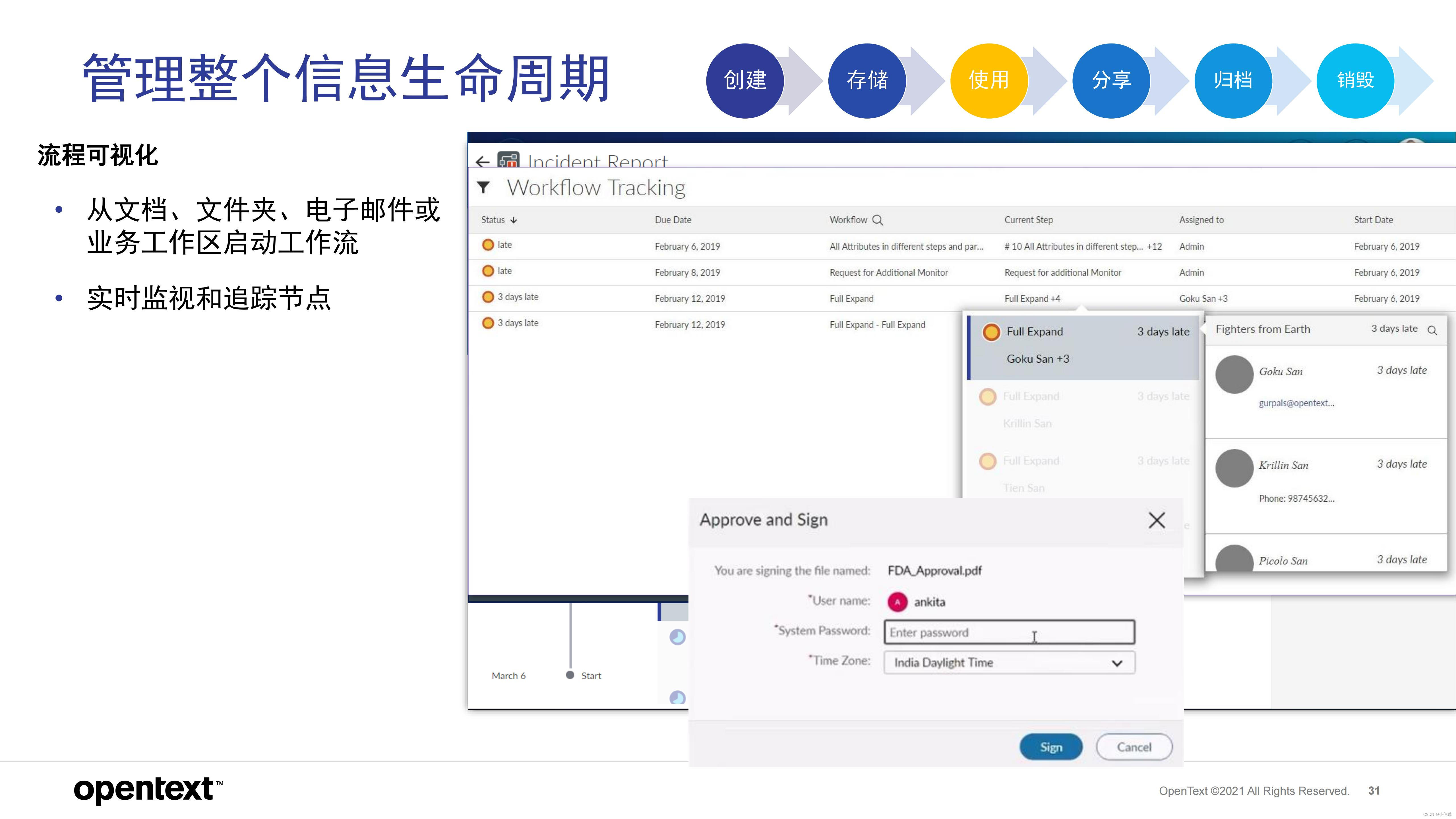Click the back arrow beside Incident Report
Image resolution: width=1456 pixels, height=819 pixels.
tap(482, 162)
